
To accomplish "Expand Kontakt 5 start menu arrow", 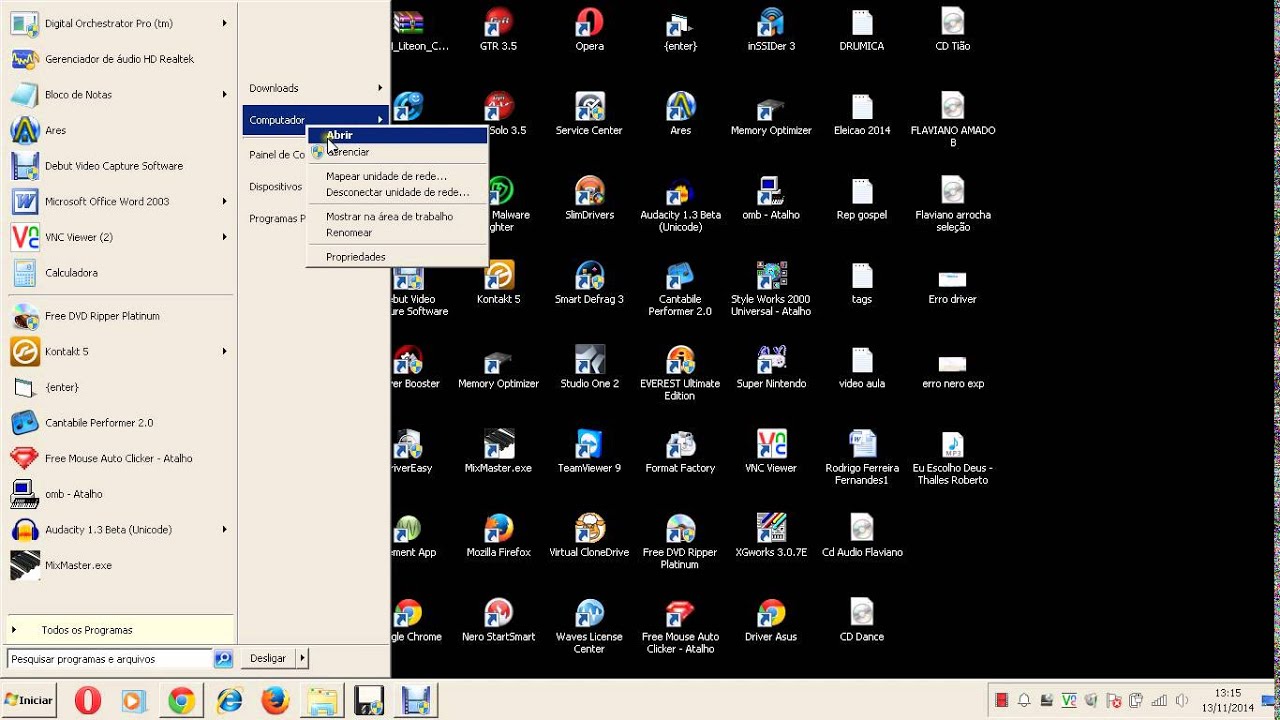I will tap(224, 351).
